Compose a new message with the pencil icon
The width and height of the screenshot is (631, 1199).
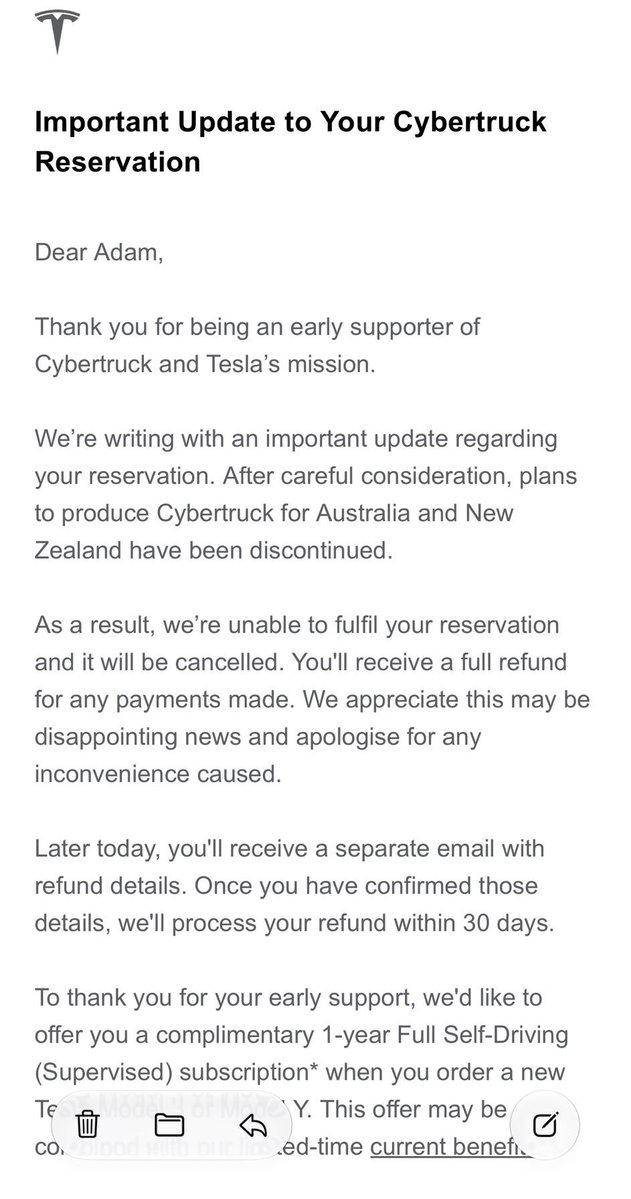coord(545,1124)
